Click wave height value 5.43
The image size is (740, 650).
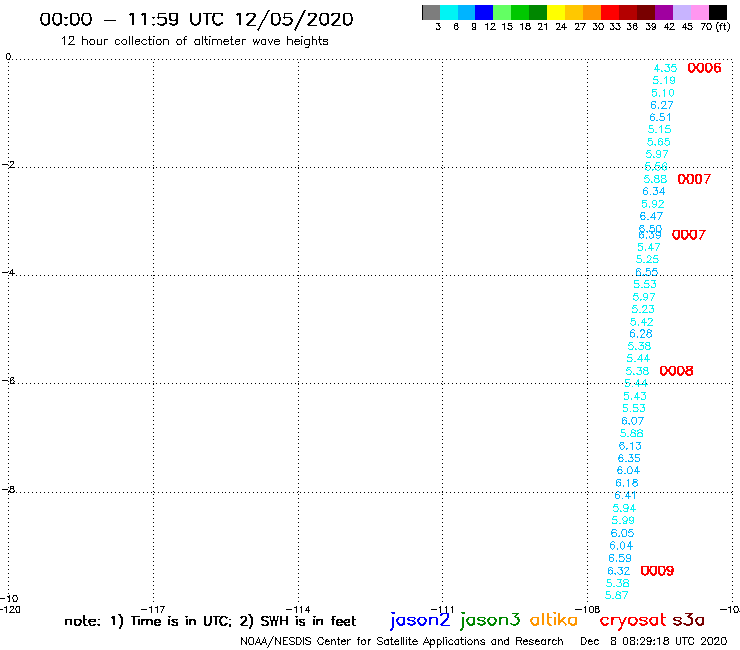[635, 396]
